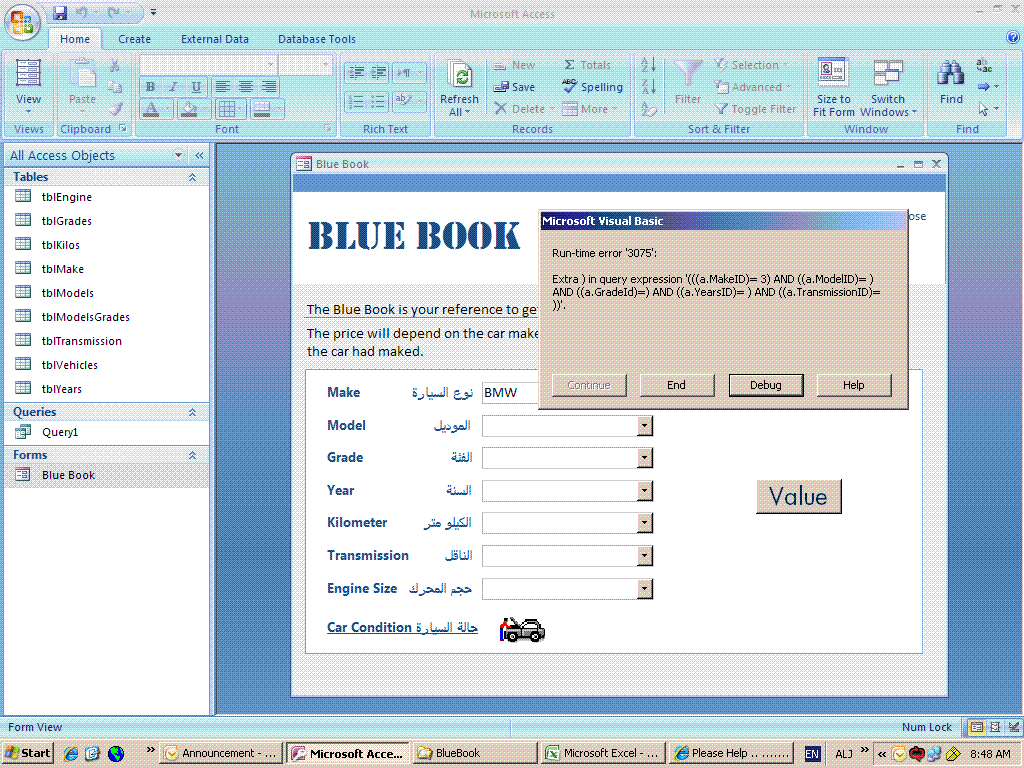Click Help in Visual Basic error dialog
The image size is (1024, 768).
pyautogui.click(x=854, y=385)
